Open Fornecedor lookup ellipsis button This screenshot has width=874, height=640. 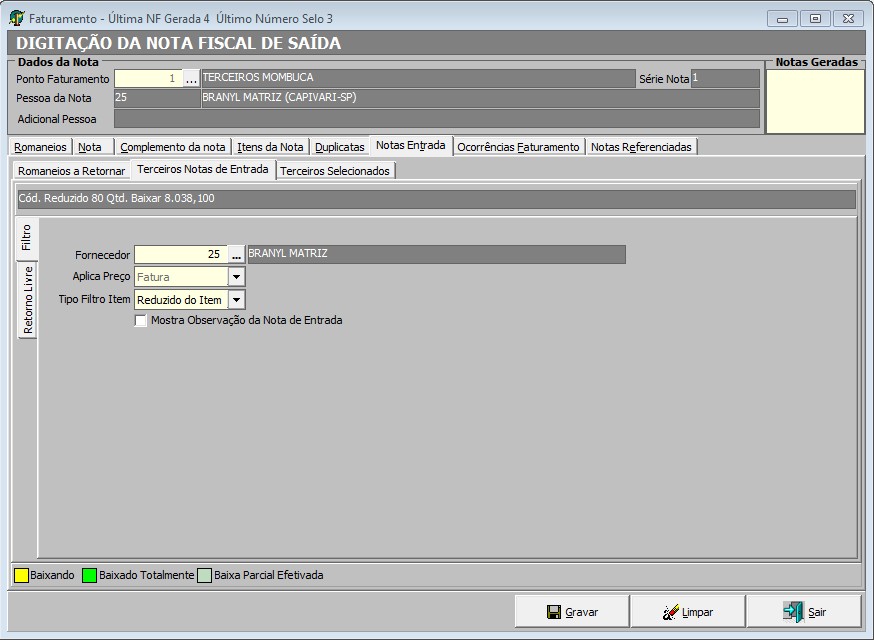point(237,255)
